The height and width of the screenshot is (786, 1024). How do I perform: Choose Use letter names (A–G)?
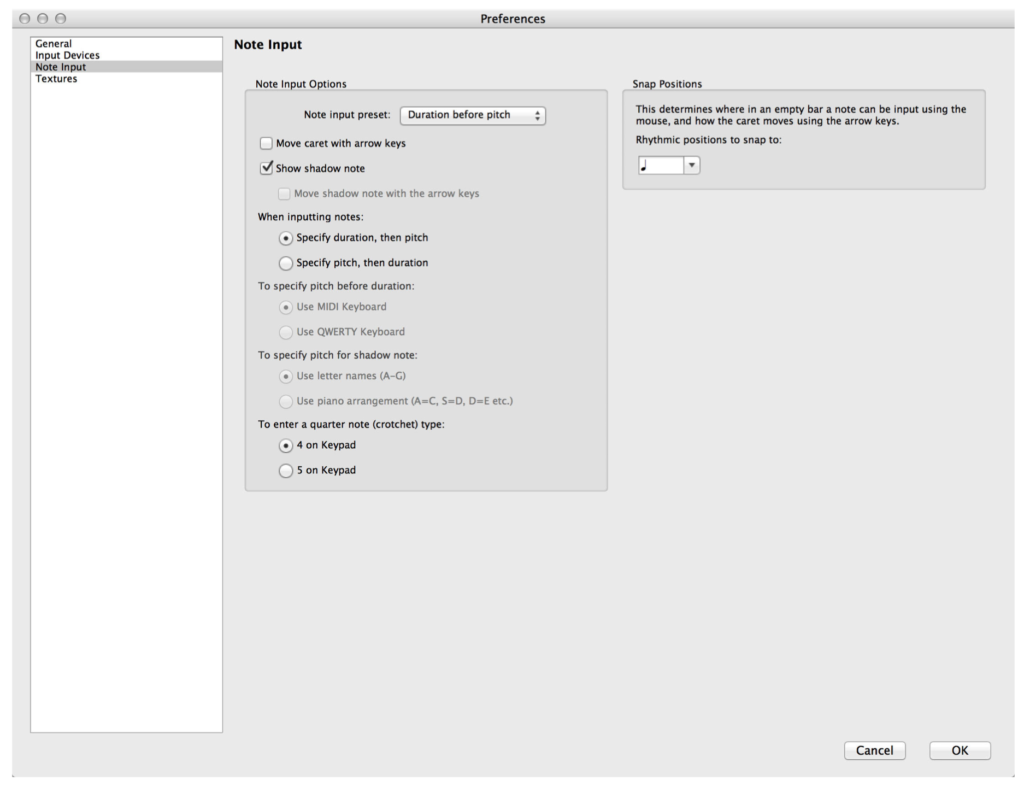(x=286, y=375)
